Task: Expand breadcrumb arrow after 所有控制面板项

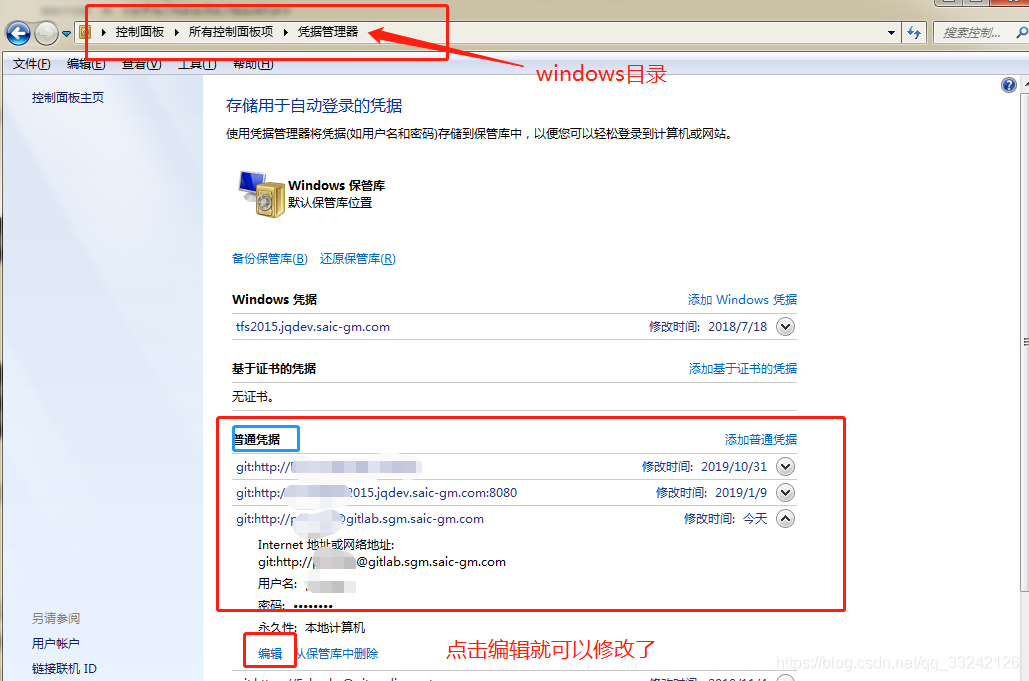Action: 285,32
